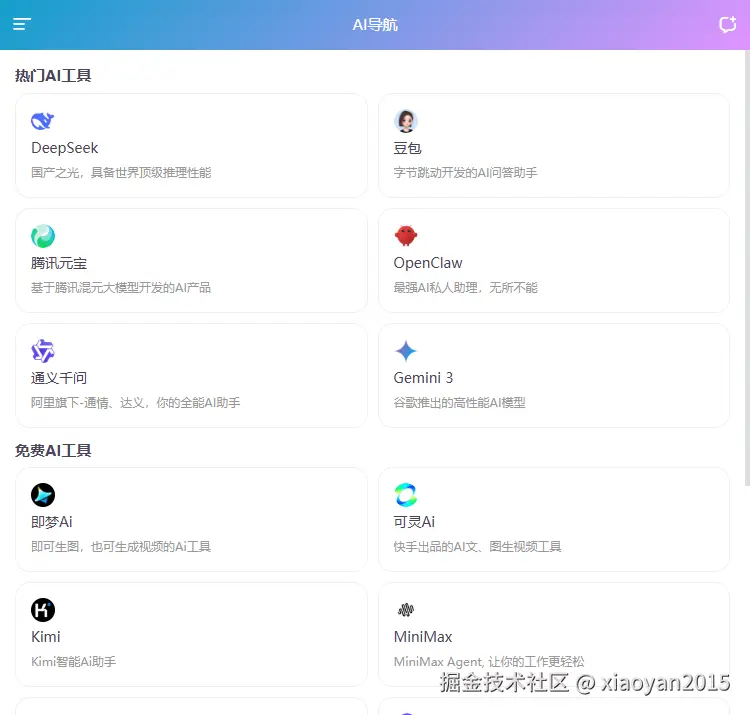Click the Gemini 3 star logo
750x715 pixels.
click(x=406, y=351)
